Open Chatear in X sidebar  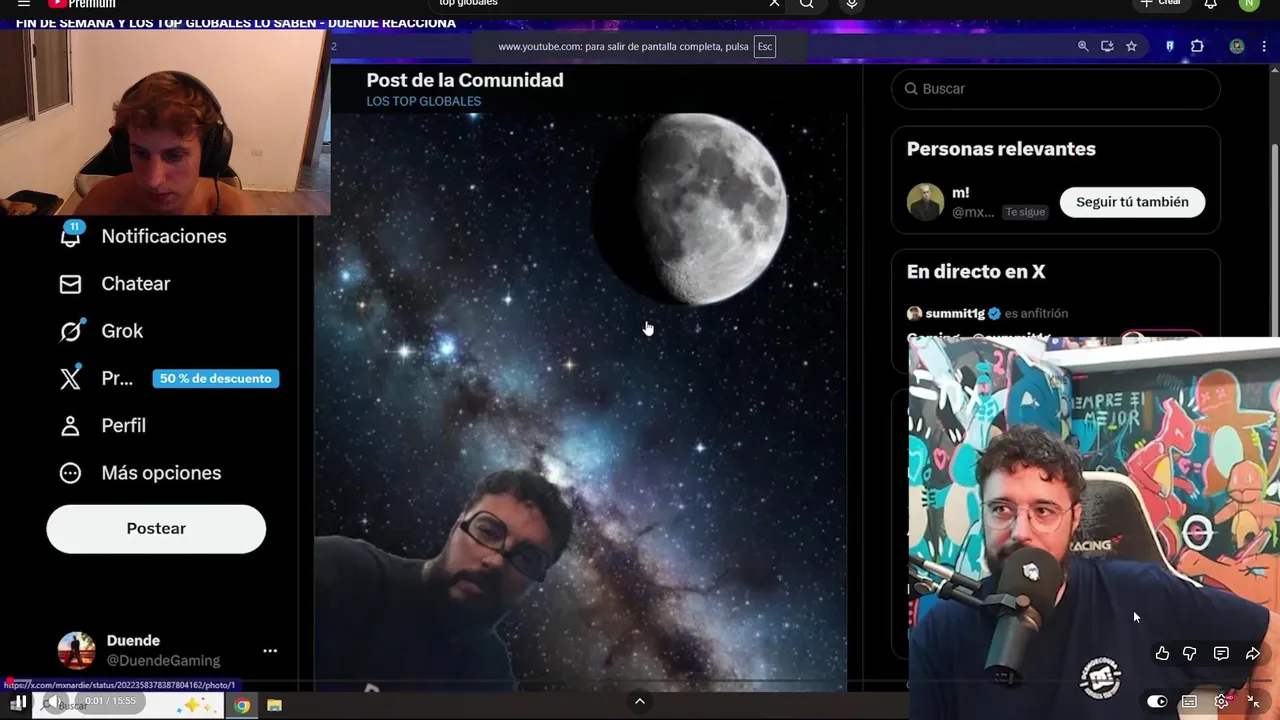click(x=116, y=284)
